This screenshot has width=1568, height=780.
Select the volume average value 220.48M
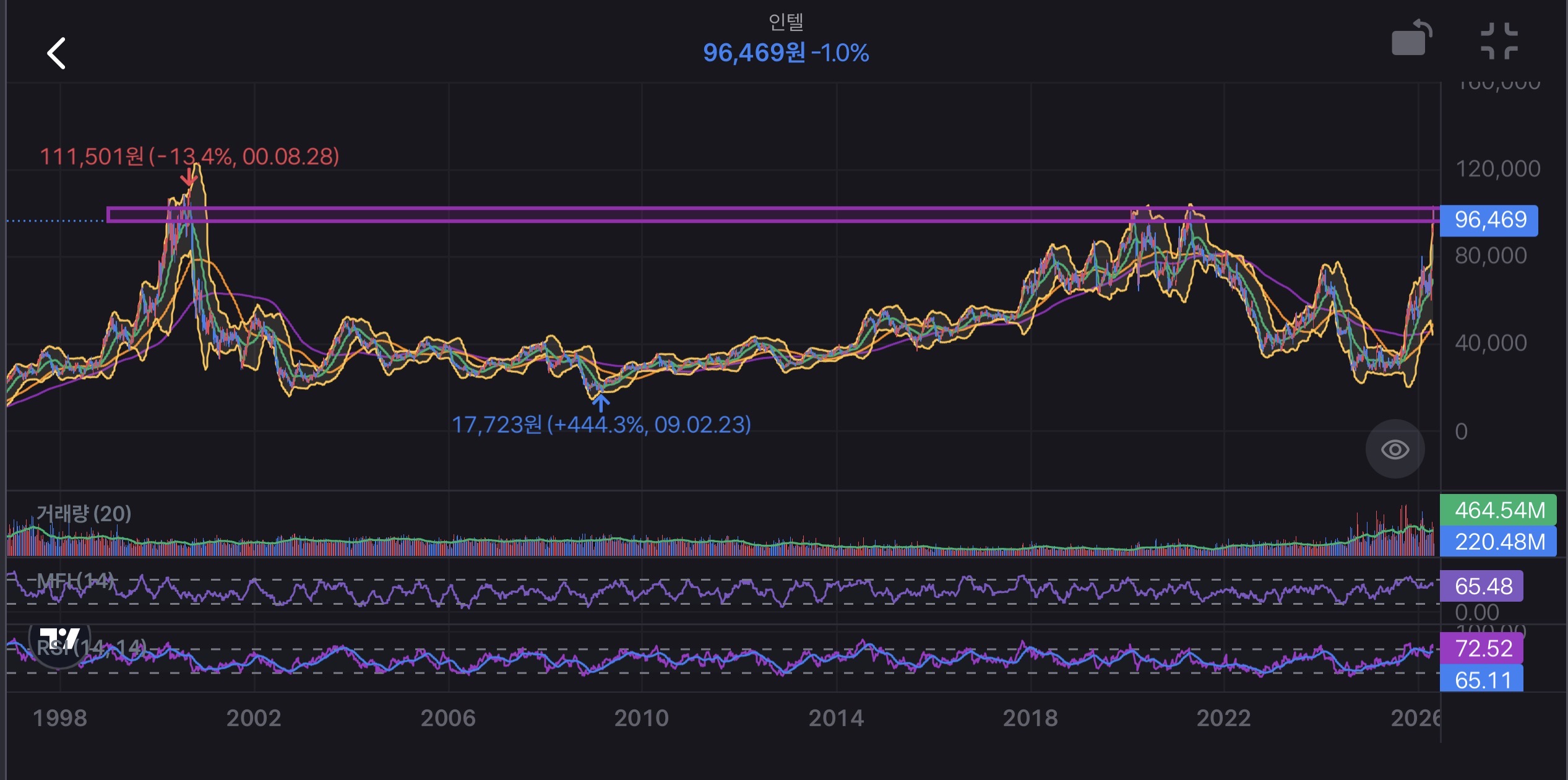[x=1499, y=542]
